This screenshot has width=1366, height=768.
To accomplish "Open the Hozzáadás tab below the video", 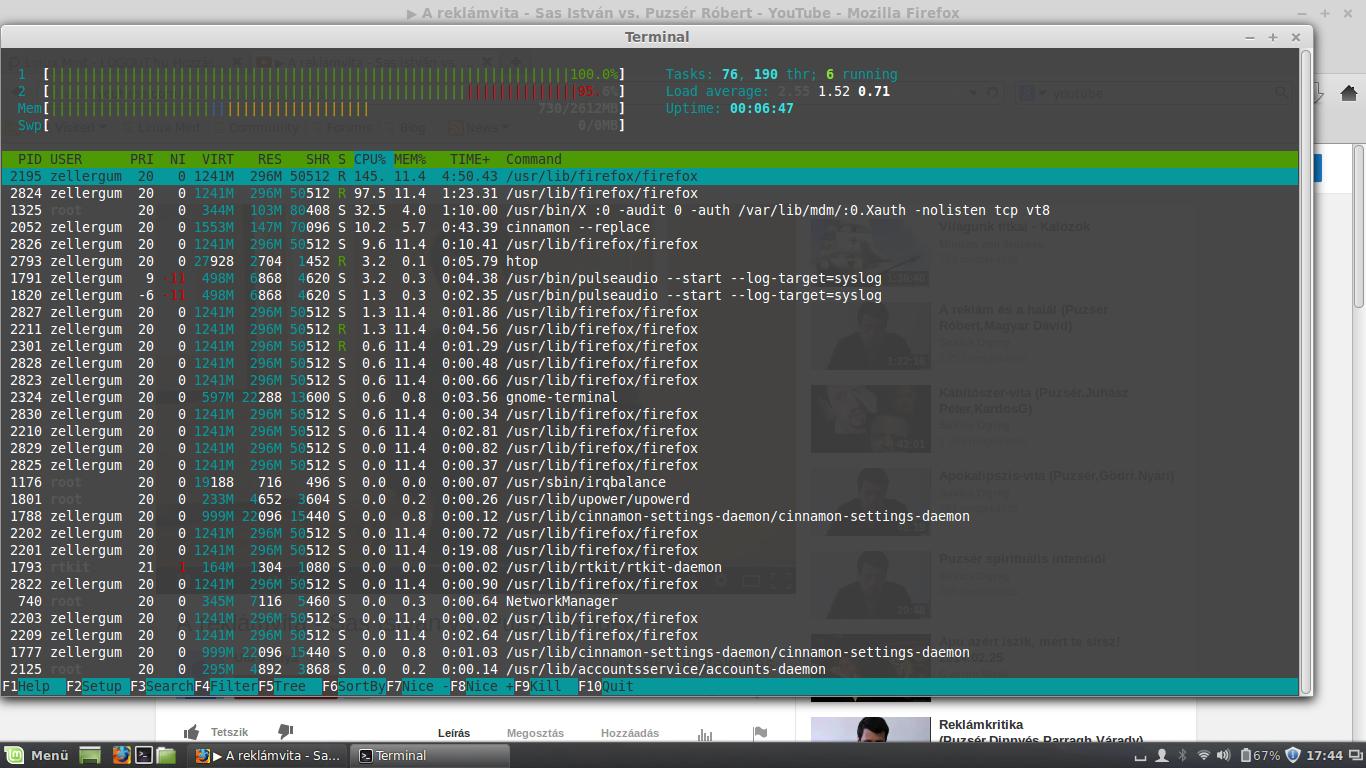I will 630,733.
